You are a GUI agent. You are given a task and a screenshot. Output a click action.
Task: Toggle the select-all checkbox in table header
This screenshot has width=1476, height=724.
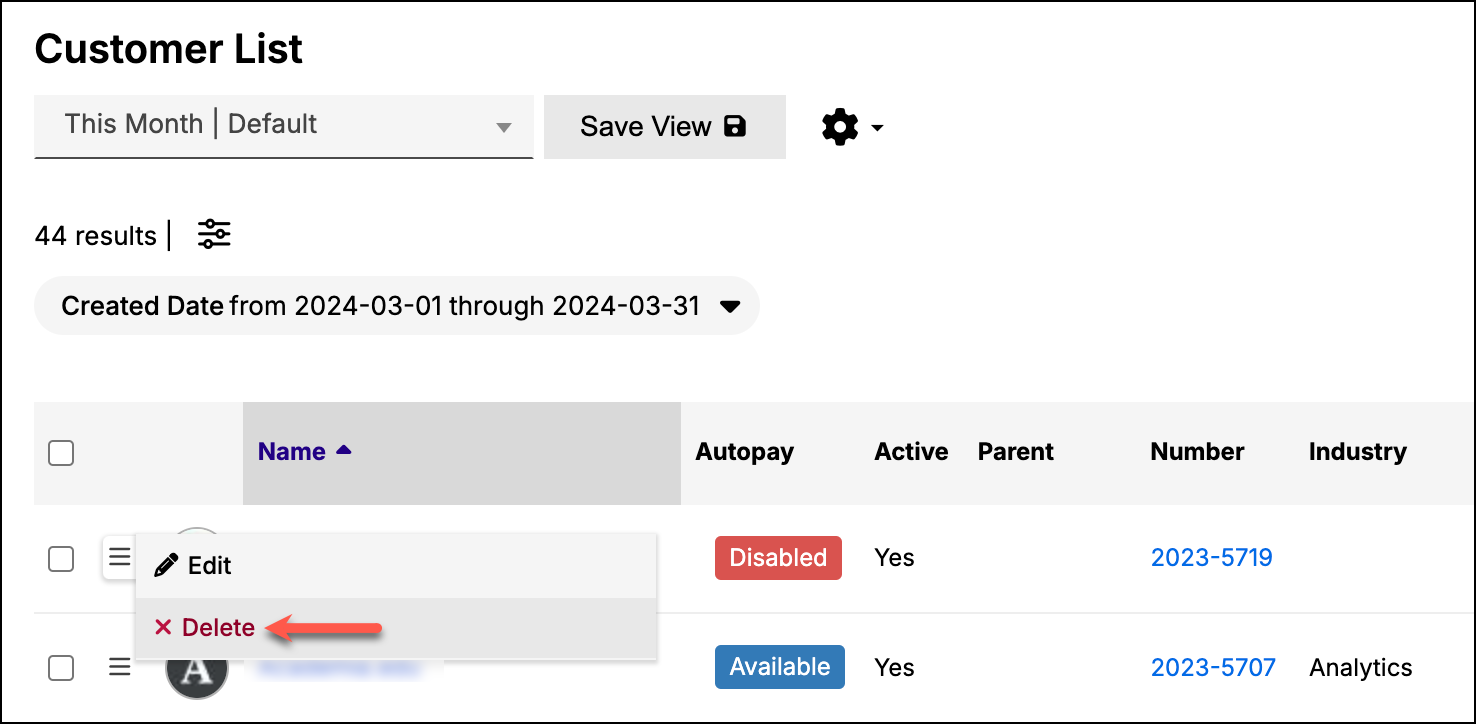[61, 453]
